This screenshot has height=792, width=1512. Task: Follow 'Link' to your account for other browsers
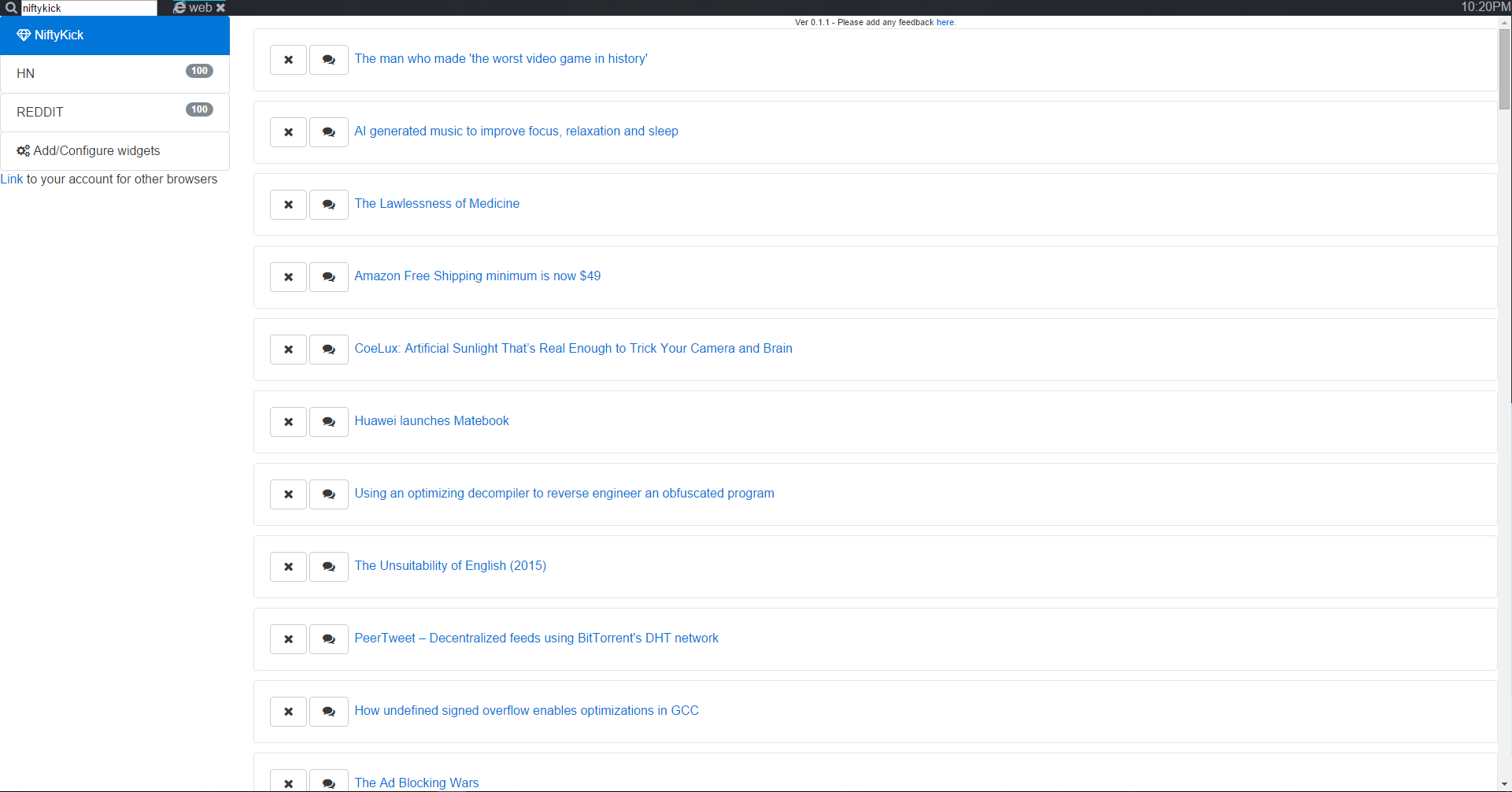(x=12, y=179)
